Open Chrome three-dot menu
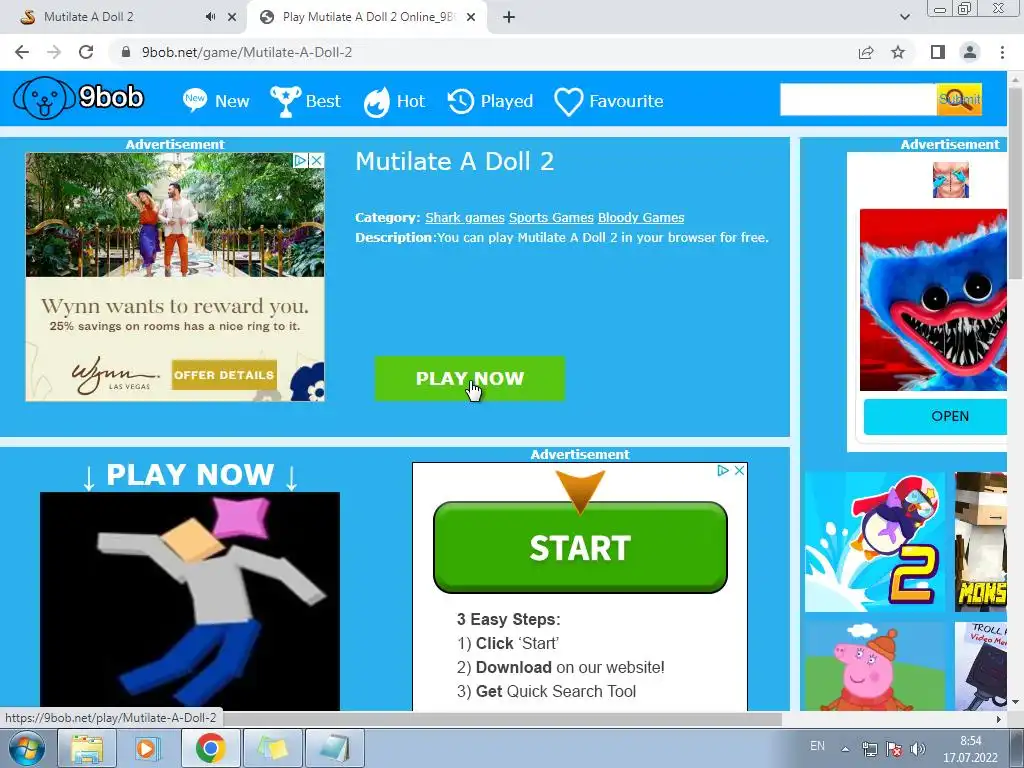The width and height of the screenshot is (1024, 768). tap(1002, 52)
